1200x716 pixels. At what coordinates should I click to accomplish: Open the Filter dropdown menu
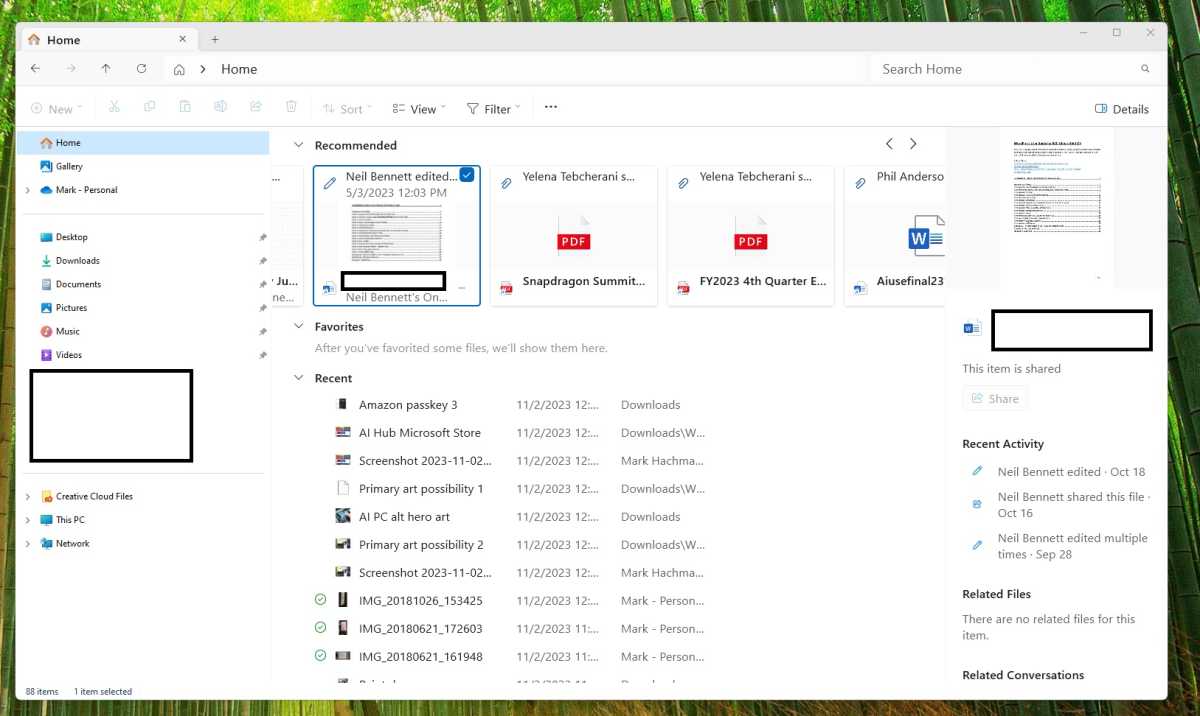(494, 109)
